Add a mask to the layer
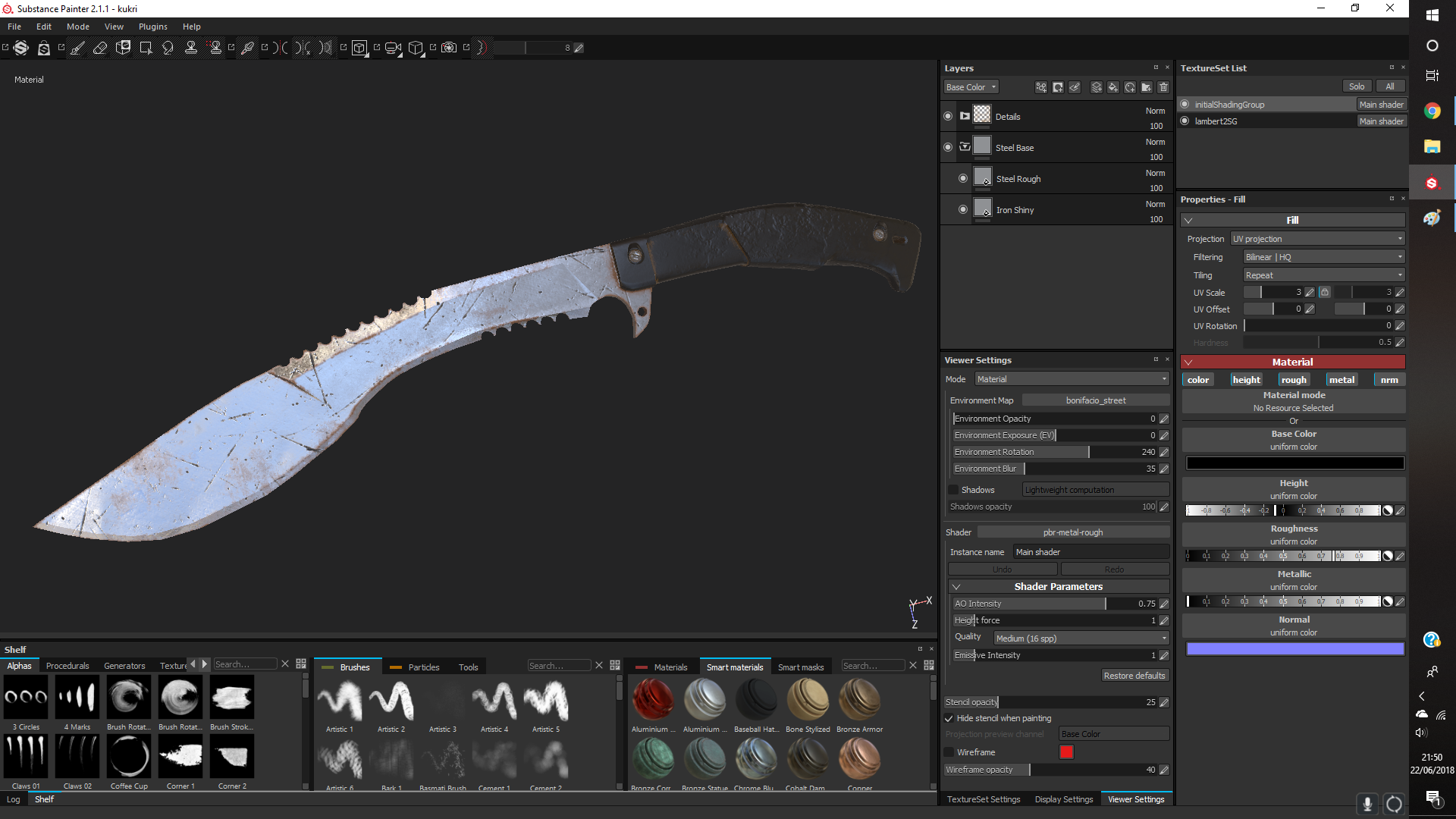The image size is (1456, 819). [x=1058, y=87]
